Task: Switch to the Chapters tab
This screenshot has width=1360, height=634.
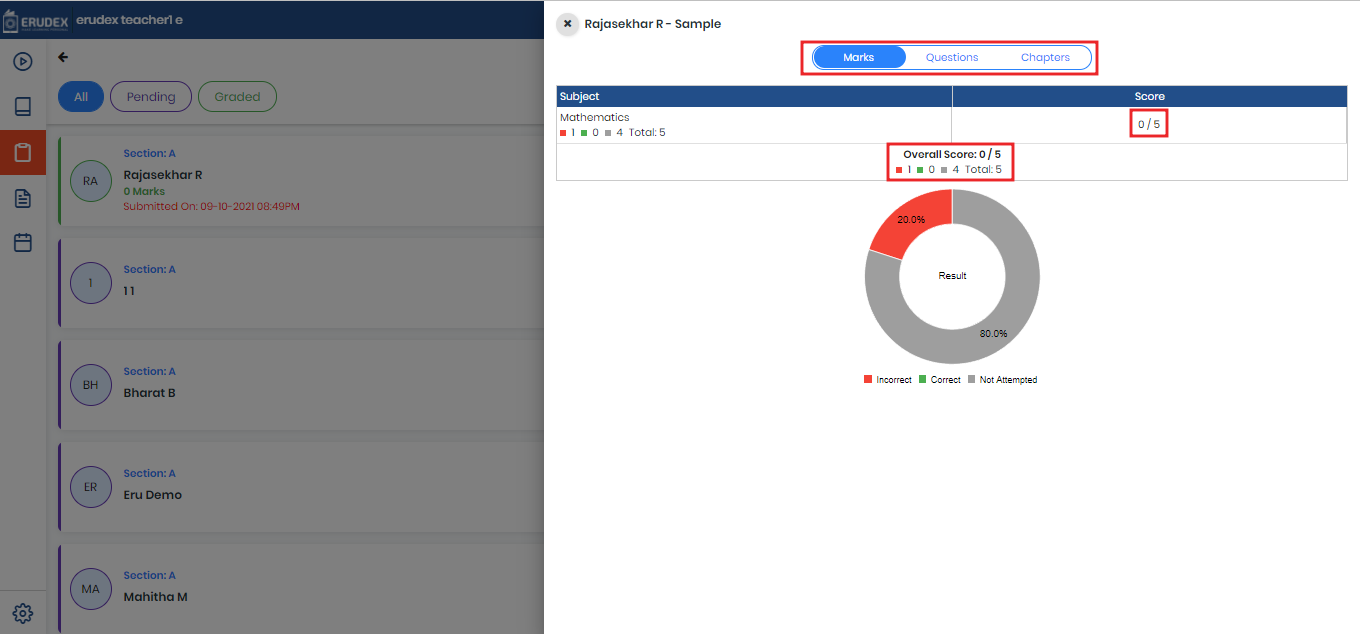Action: pos(1045,58)
